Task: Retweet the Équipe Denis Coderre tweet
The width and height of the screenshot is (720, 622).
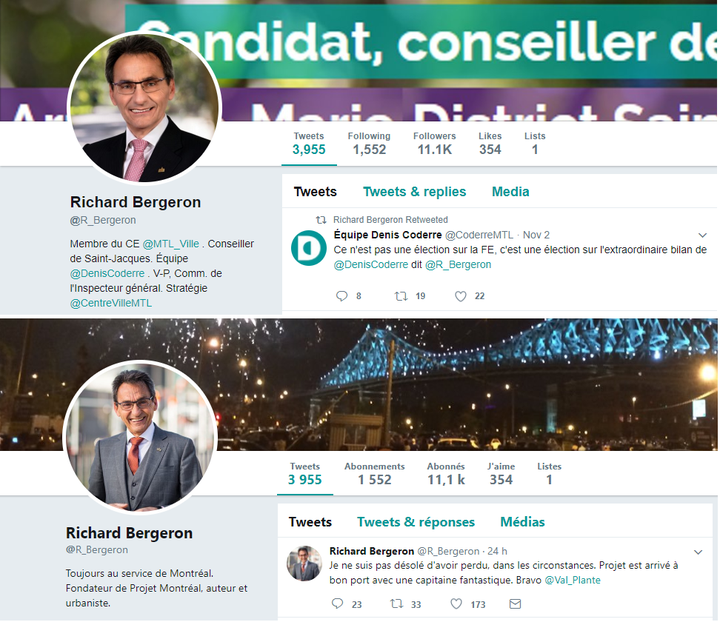Action: pyautogui.click(x=401, y=296)
